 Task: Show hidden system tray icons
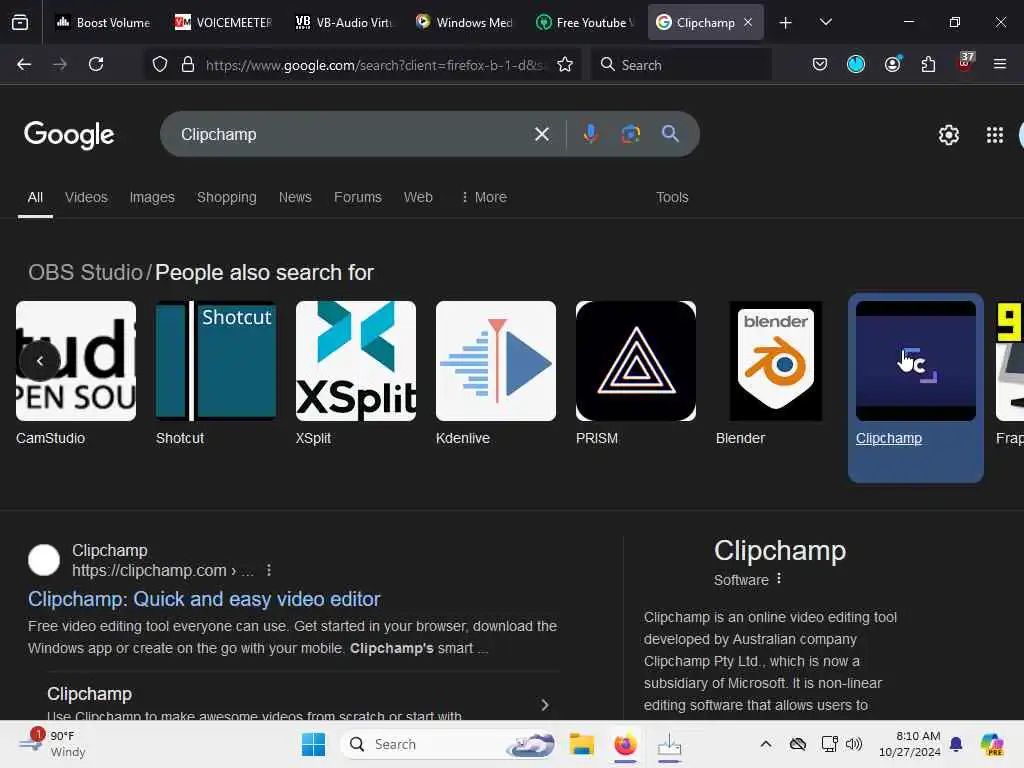click(x=766, y=744)
